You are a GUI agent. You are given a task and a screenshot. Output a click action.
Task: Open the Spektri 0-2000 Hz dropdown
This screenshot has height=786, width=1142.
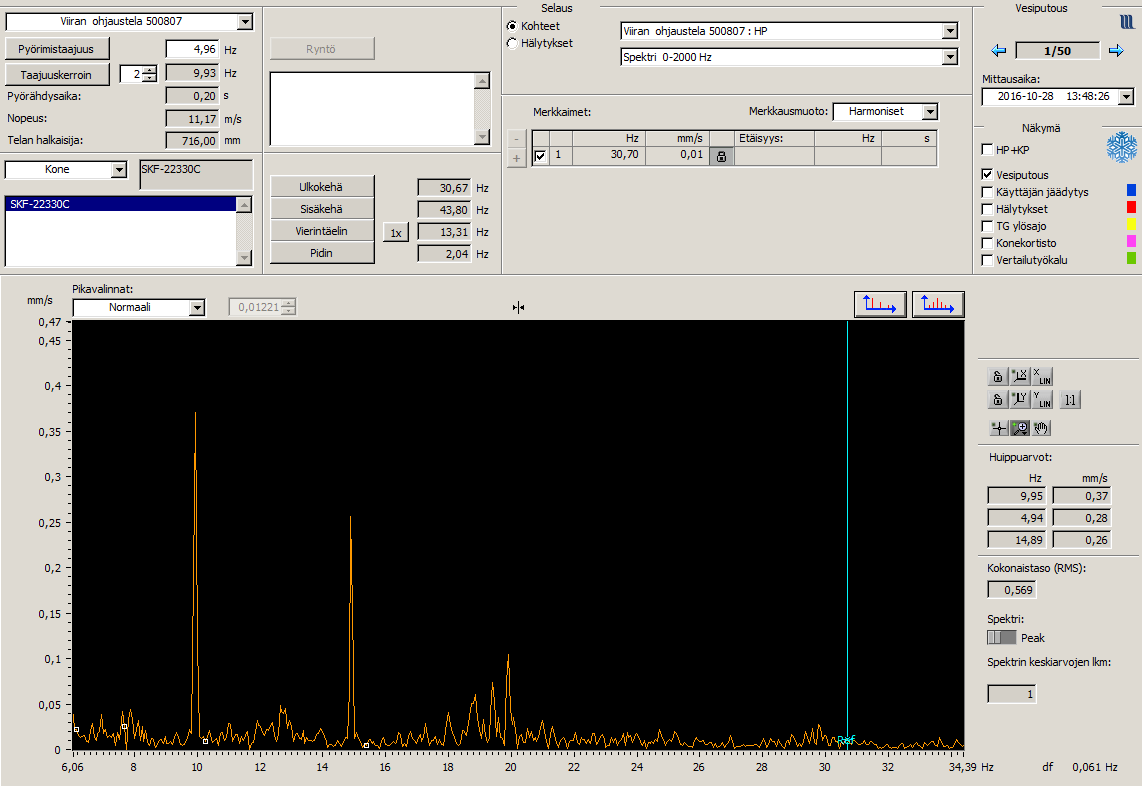[x=950, y=57]
